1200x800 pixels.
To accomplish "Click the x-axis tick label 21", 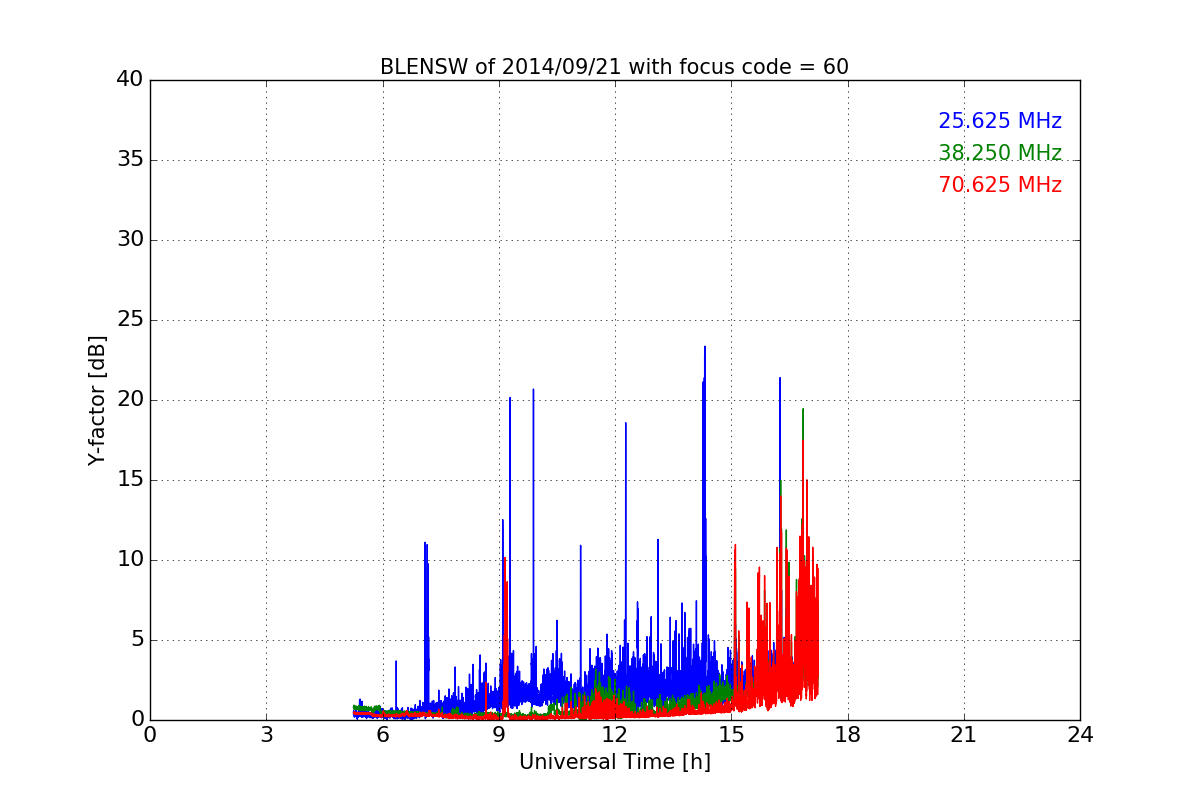I will click(x=964, y=735).
